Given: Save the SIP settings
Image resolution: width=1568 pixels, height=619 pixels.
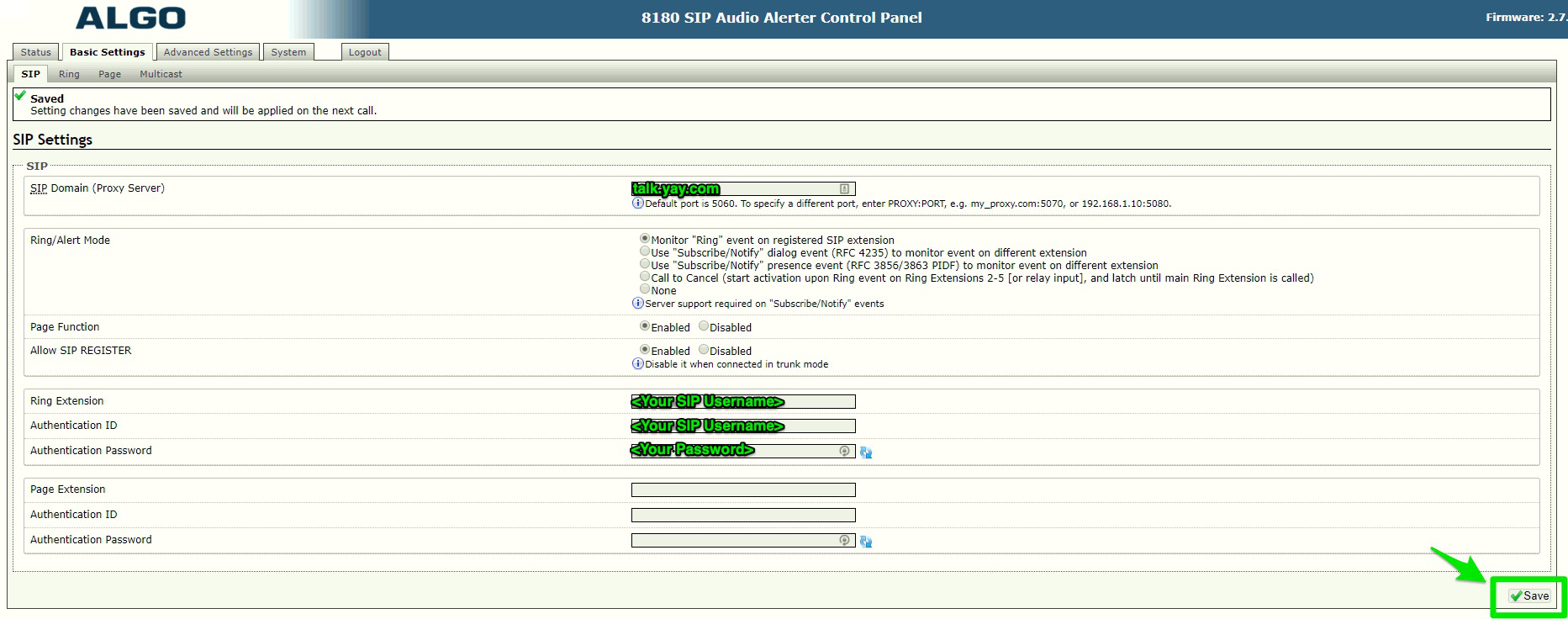Looking at the screenshot, I should [1529, 595].
